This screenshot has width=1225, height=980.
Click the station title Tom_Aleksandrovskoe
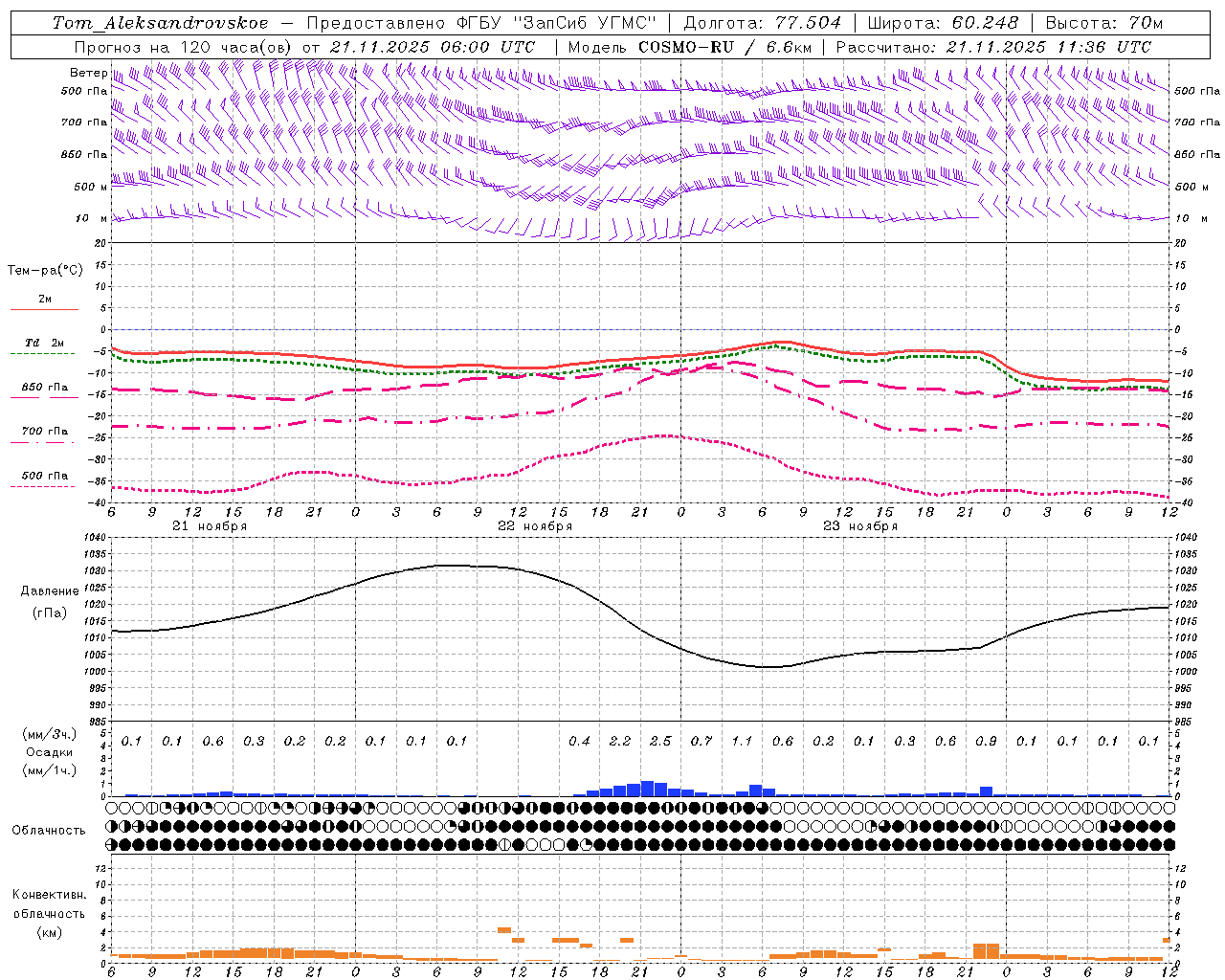[161, 23]
